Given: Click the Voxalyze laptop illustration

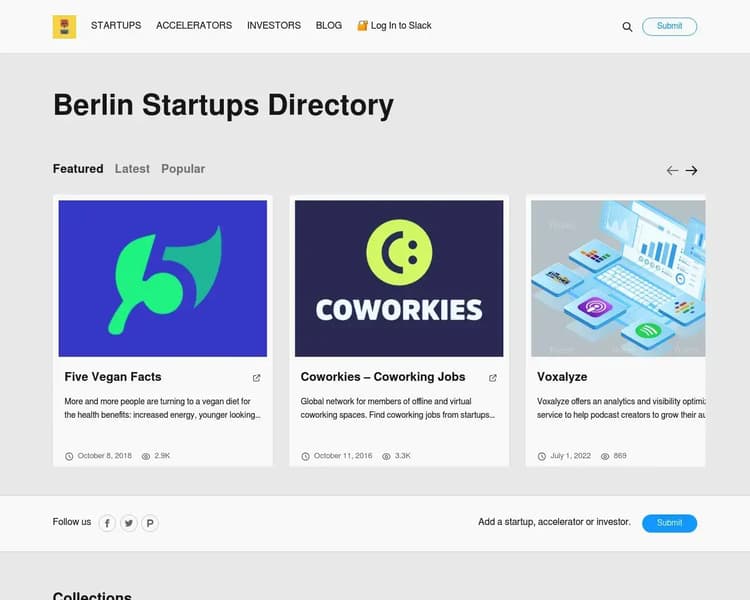Looking at the screenshot, I should point(618,278).
